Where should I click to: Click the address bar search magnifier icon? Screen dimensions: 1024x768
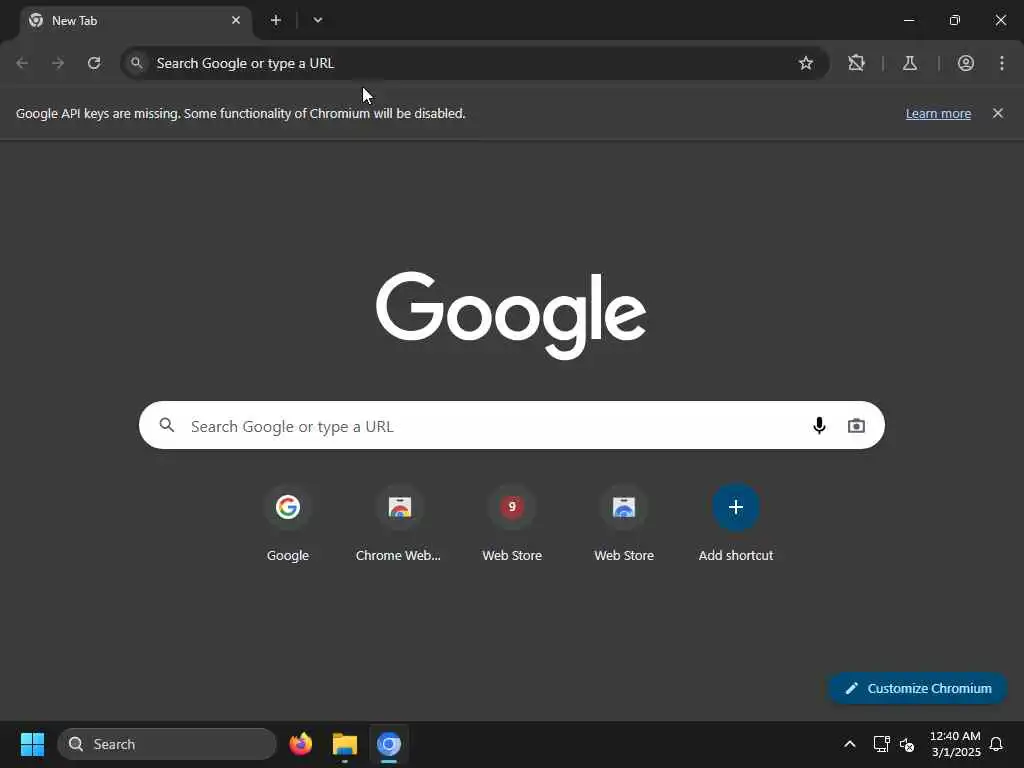point(136,63)
